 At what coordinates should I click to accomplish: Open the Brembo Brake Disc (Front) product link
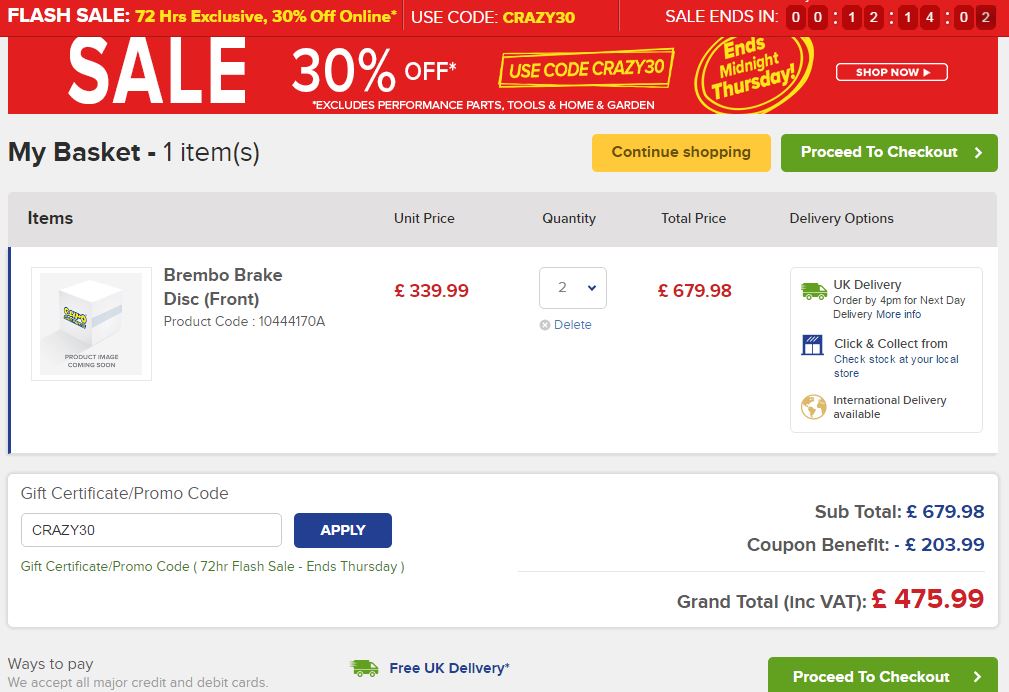(x=223, y=286)
